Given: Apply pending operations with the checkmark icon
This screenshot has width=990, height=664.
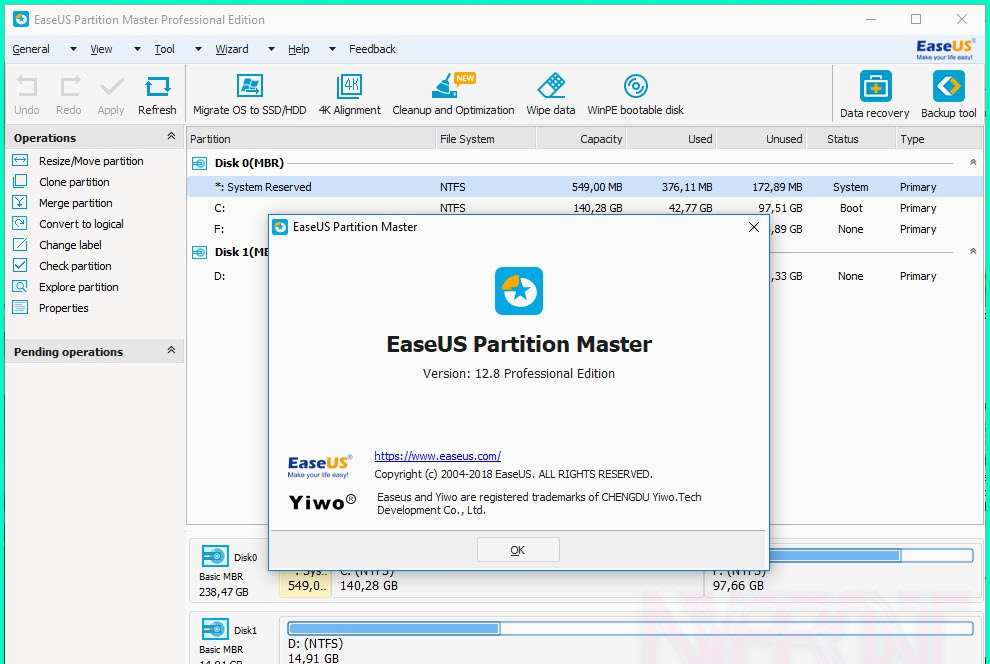Looking at the screenshot, I should click(111, 95).
